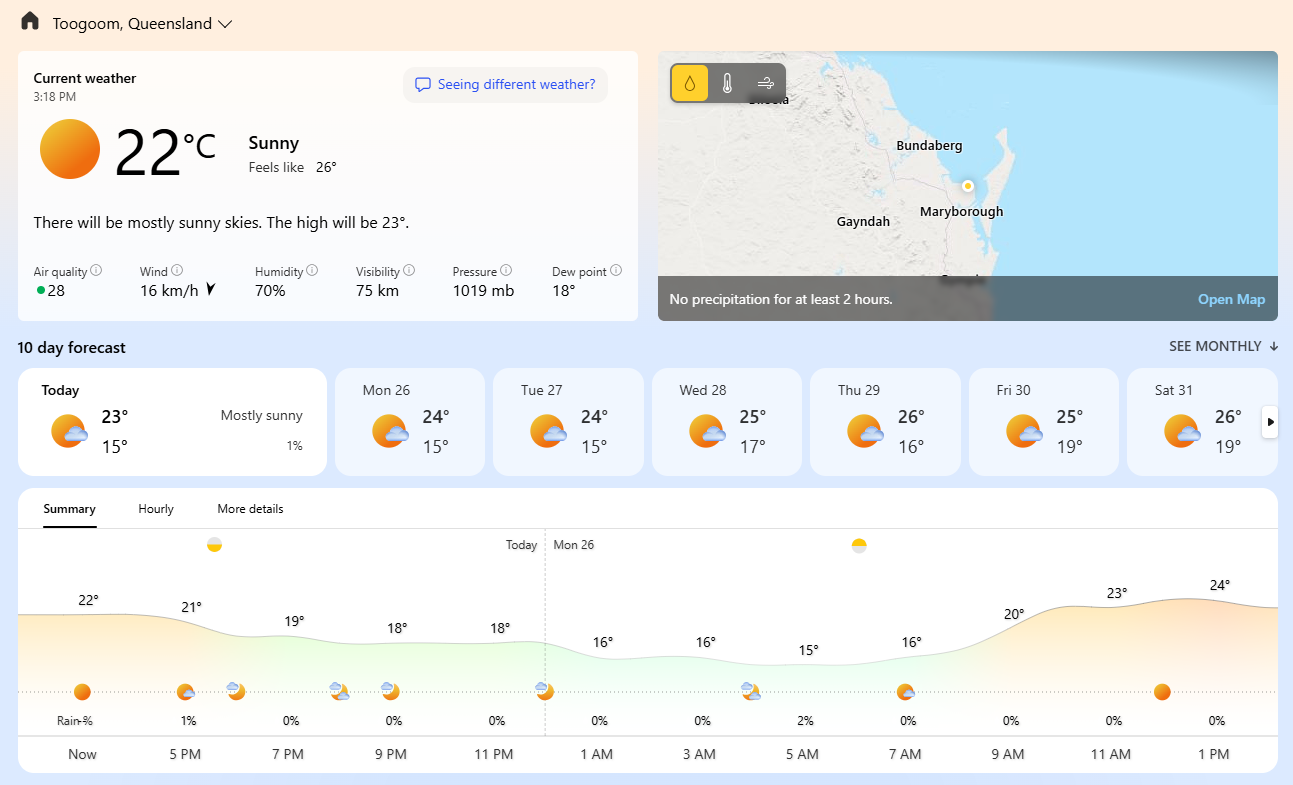Click the Pressure info icon

[506, 270]
